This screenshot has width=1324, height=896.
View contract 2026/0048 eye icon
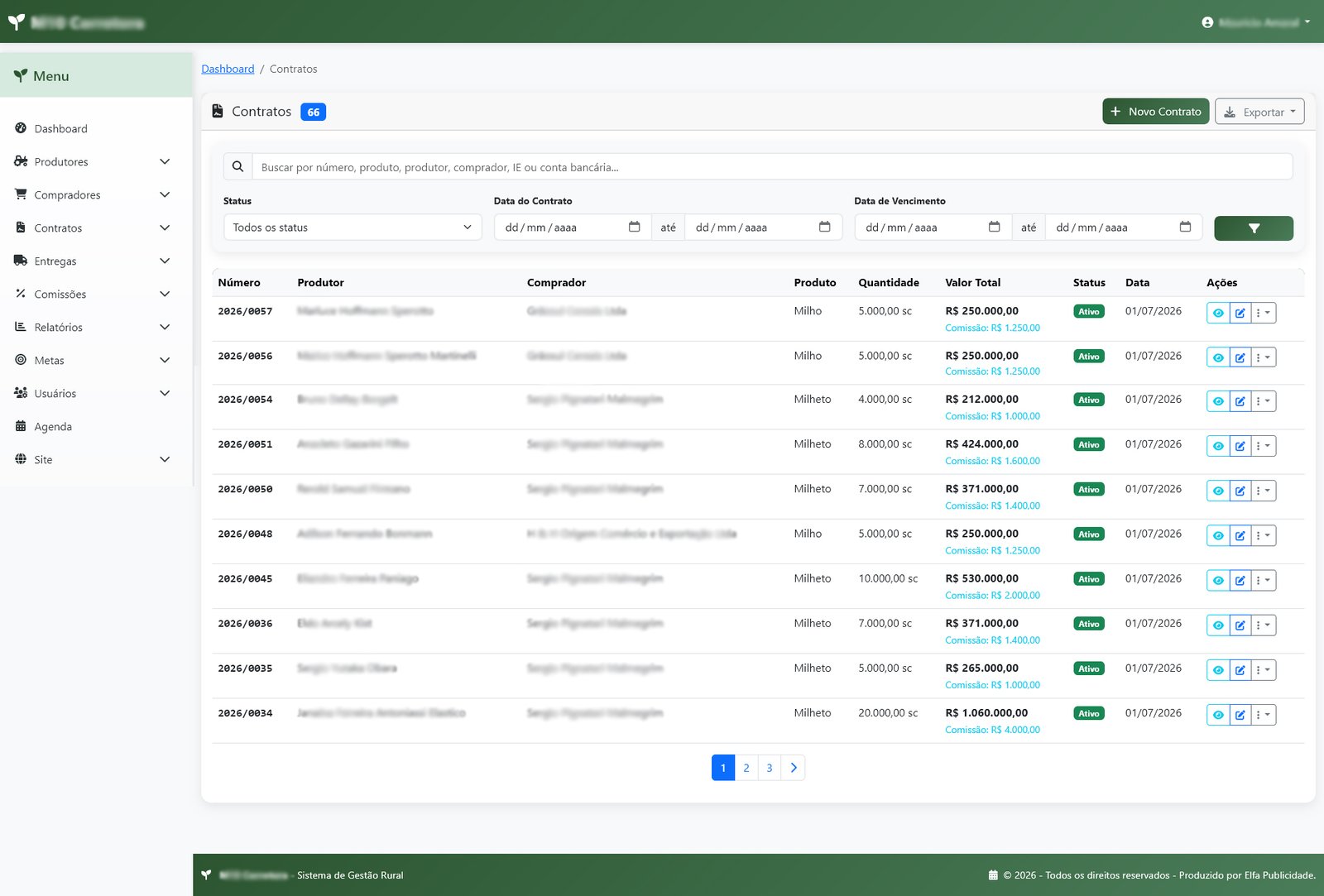(x=1218, y=535)
